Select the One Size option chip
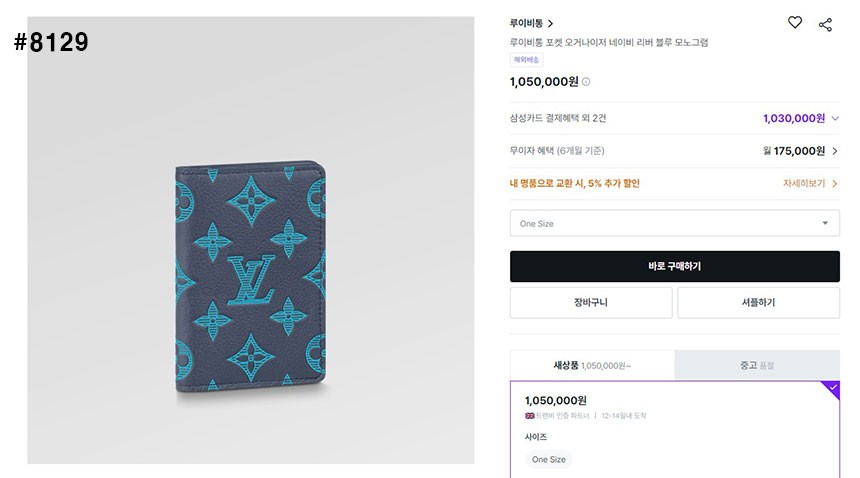Viewport: 860px width, 478px height. (x=548, y=459)
